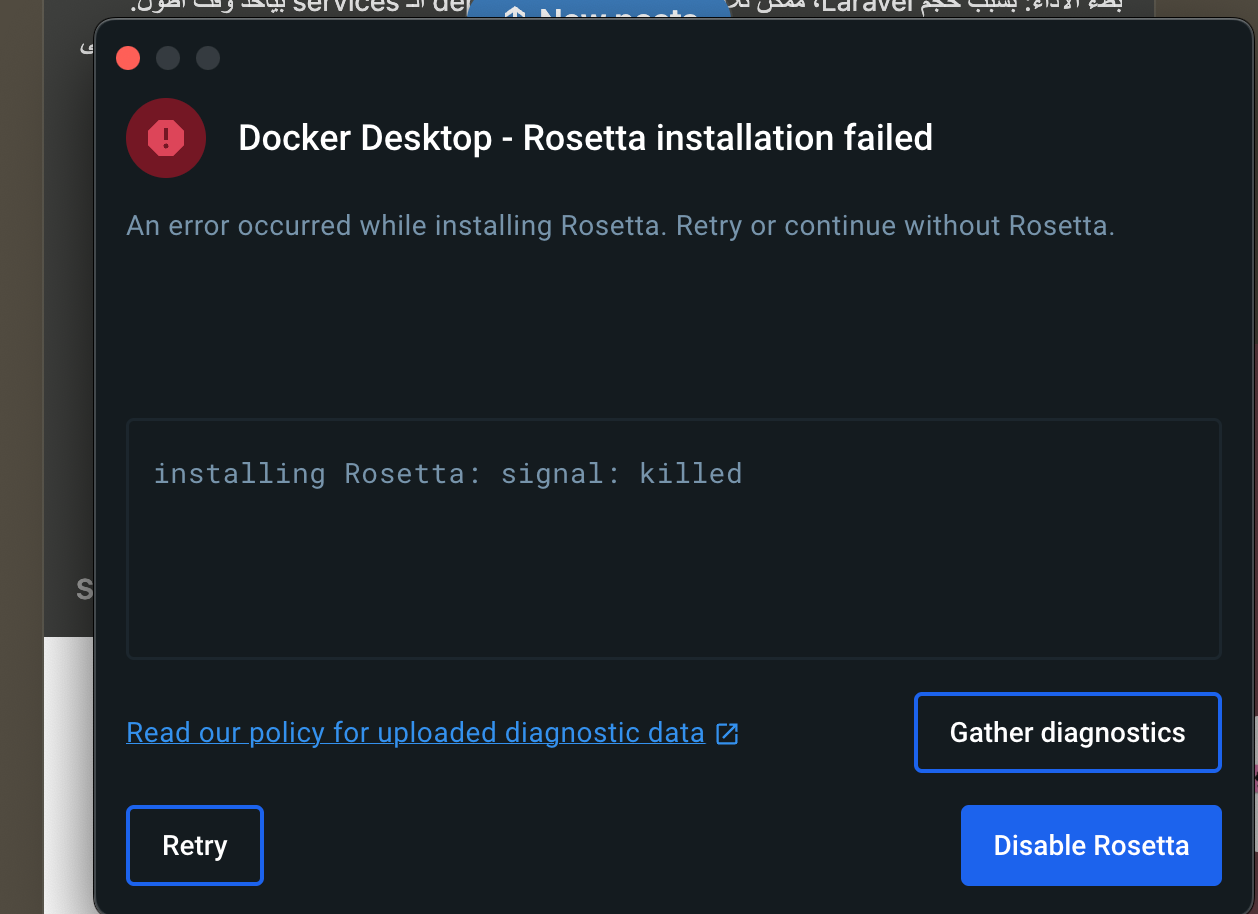The image size is (1258, 914).
Task: Click the 'installing Rosetta: signal: killed' error message
Action: point(447,473)
